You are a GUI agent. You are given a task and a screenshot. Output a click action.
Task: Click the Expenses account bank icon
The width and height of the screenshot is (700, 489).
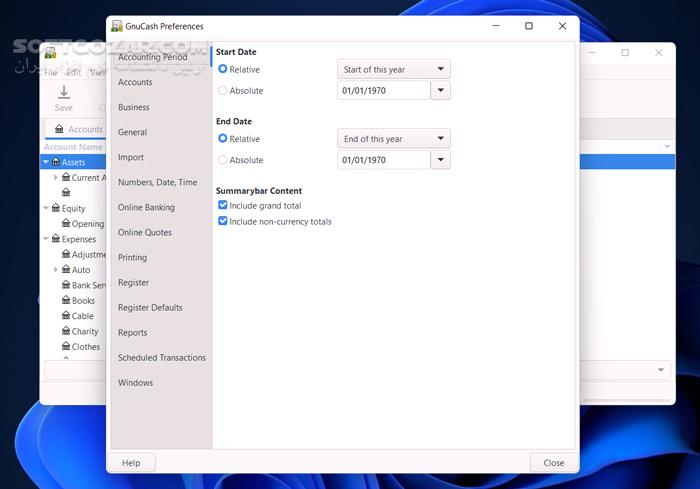pos(56,240)
